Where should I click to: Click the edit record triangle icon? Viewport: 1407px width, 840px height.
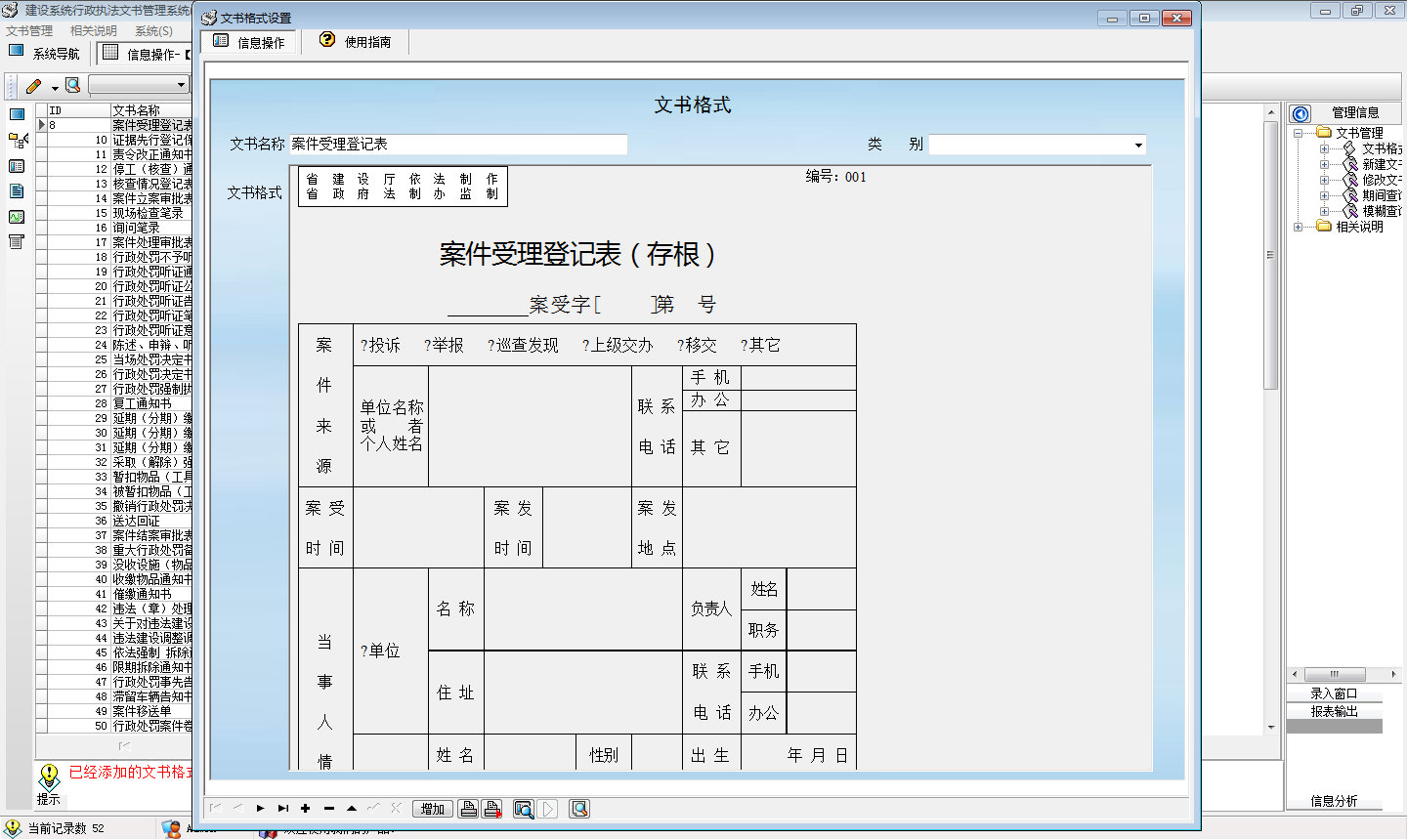point(352,809)
